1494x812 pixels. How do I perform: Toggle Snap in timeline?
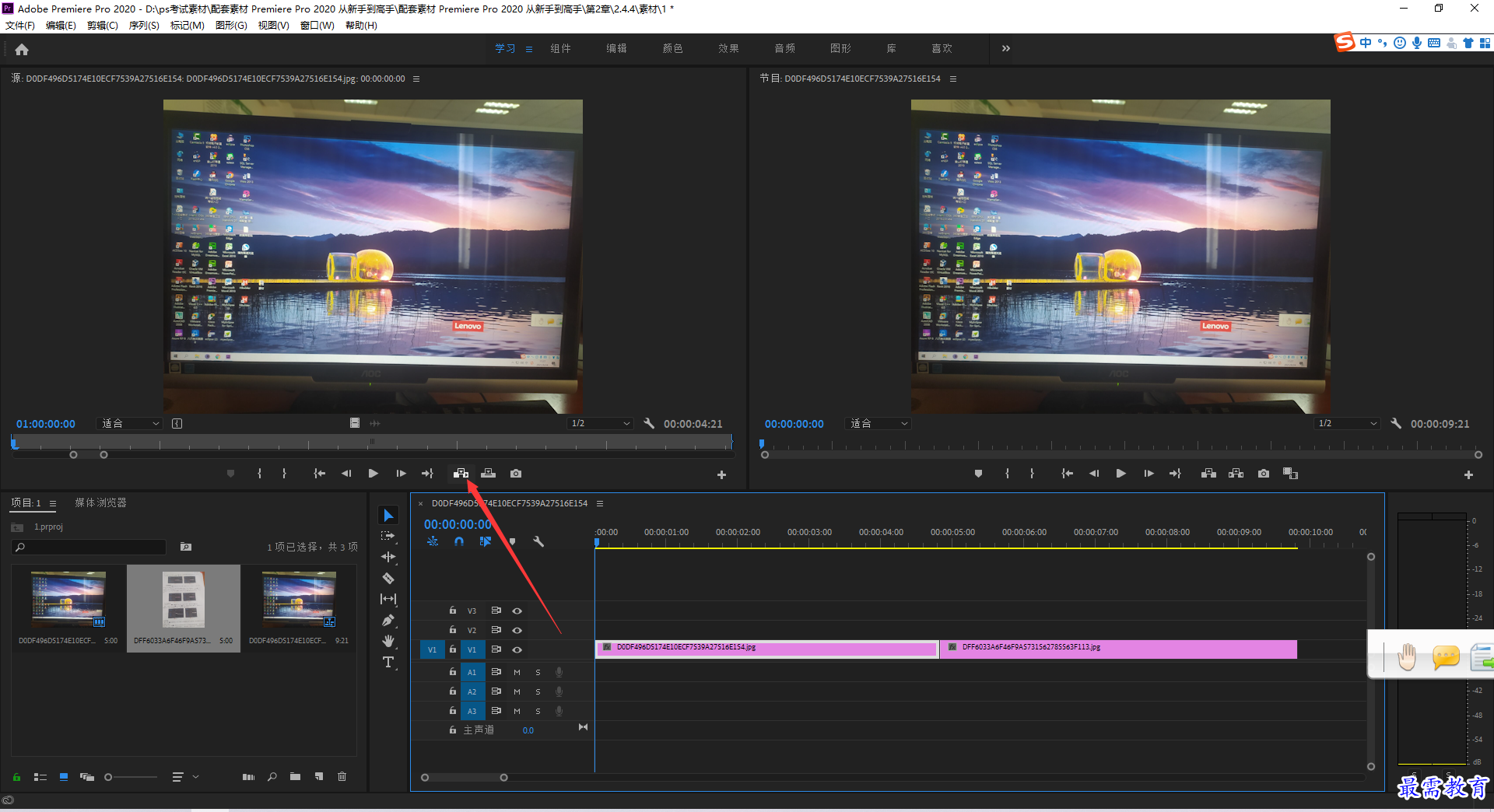[459, 541]
